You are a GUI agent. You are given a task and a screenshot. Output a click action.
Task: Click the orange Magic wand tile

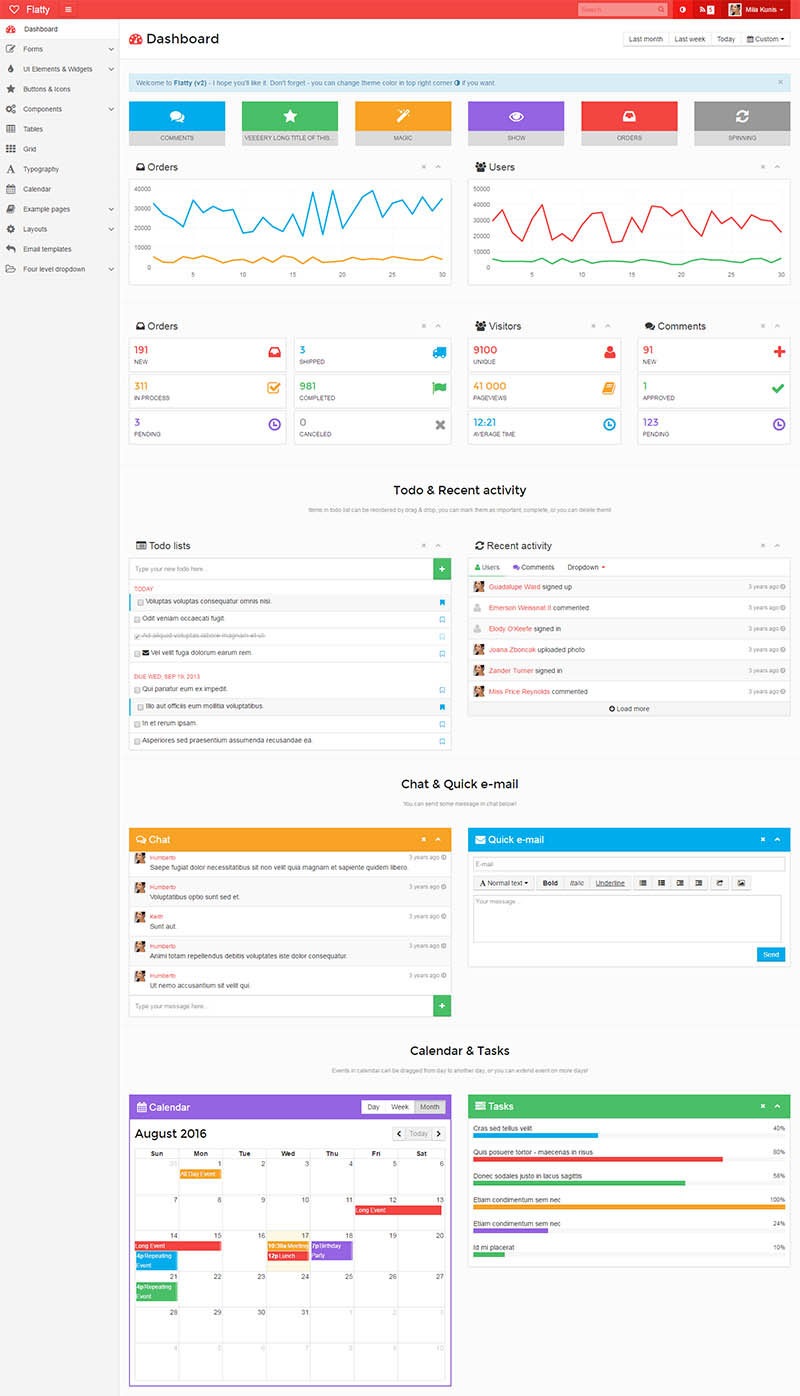pos(403,116)
